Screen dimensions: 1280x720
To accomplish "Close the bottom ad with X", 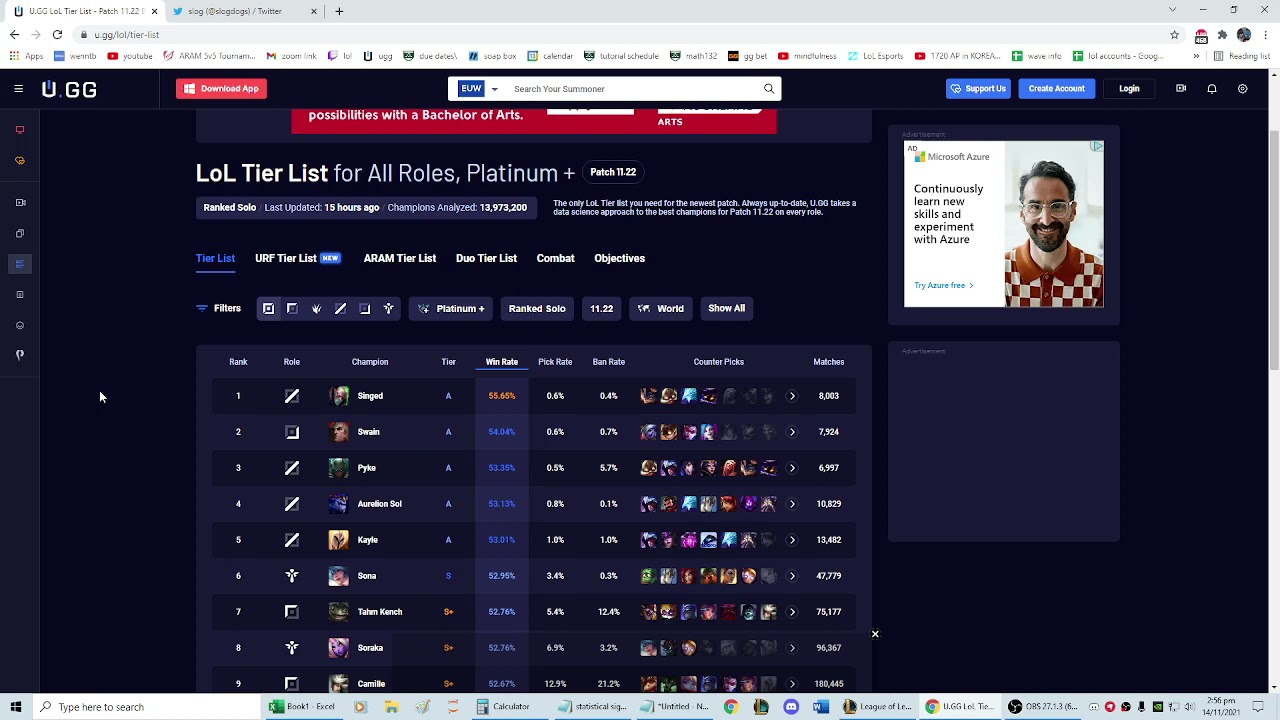I will [875, 634].
